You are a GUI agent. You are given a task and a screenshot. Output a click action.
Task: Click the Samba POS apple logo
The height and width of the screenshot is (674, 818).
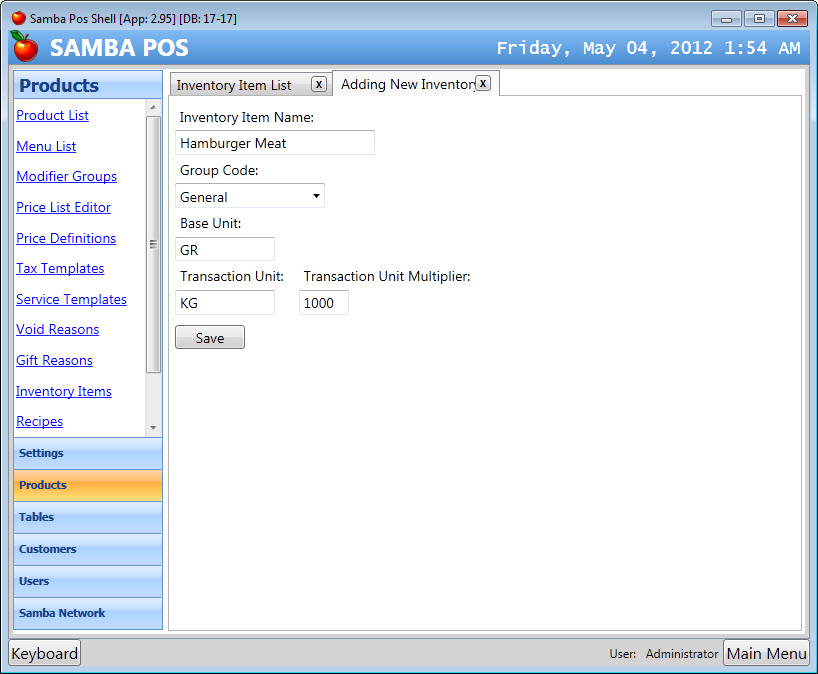(25, 46)
